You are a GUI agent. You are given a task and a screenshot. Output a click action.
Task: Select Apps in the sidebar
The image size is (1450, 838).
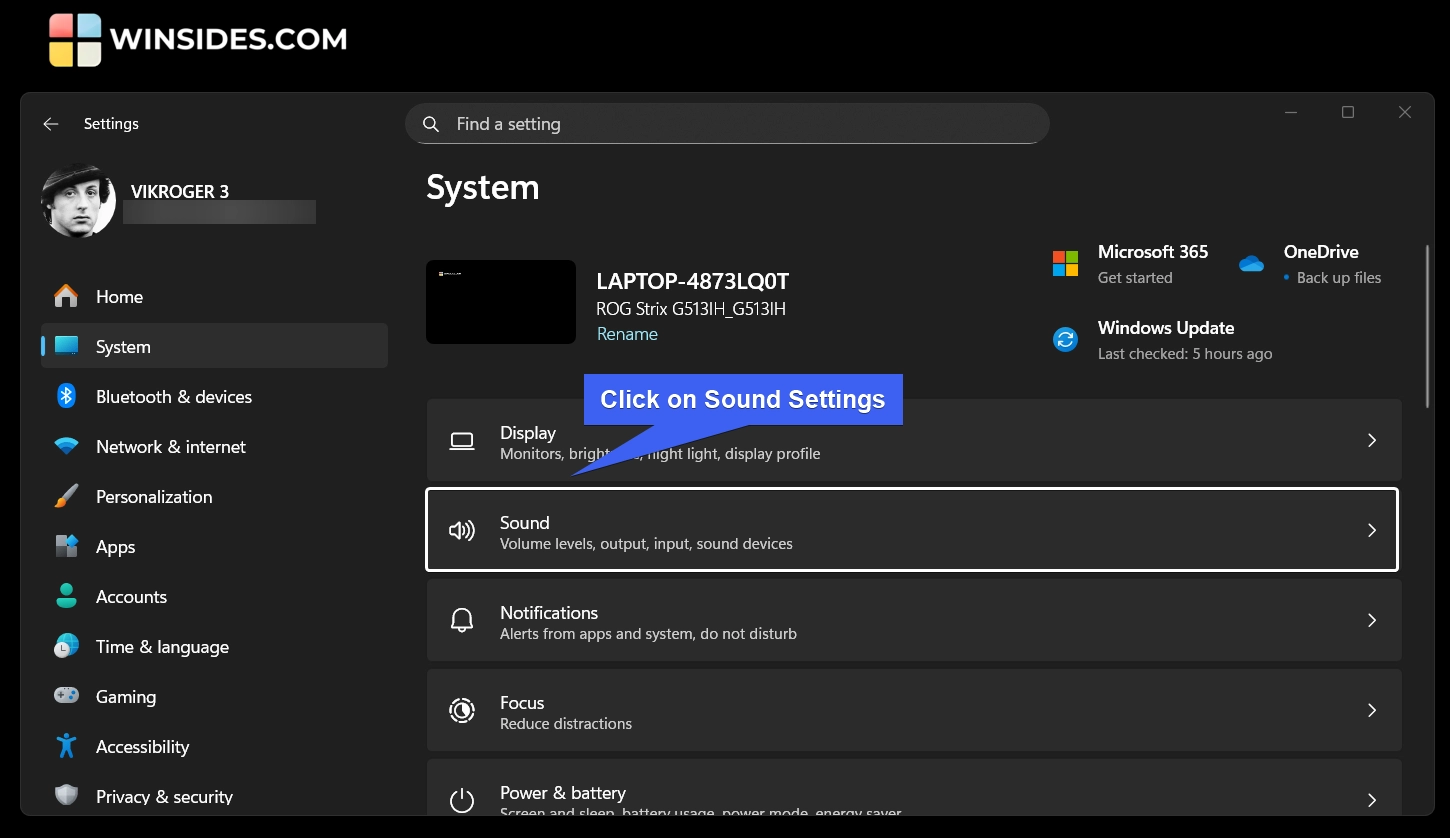coord(115,547)
